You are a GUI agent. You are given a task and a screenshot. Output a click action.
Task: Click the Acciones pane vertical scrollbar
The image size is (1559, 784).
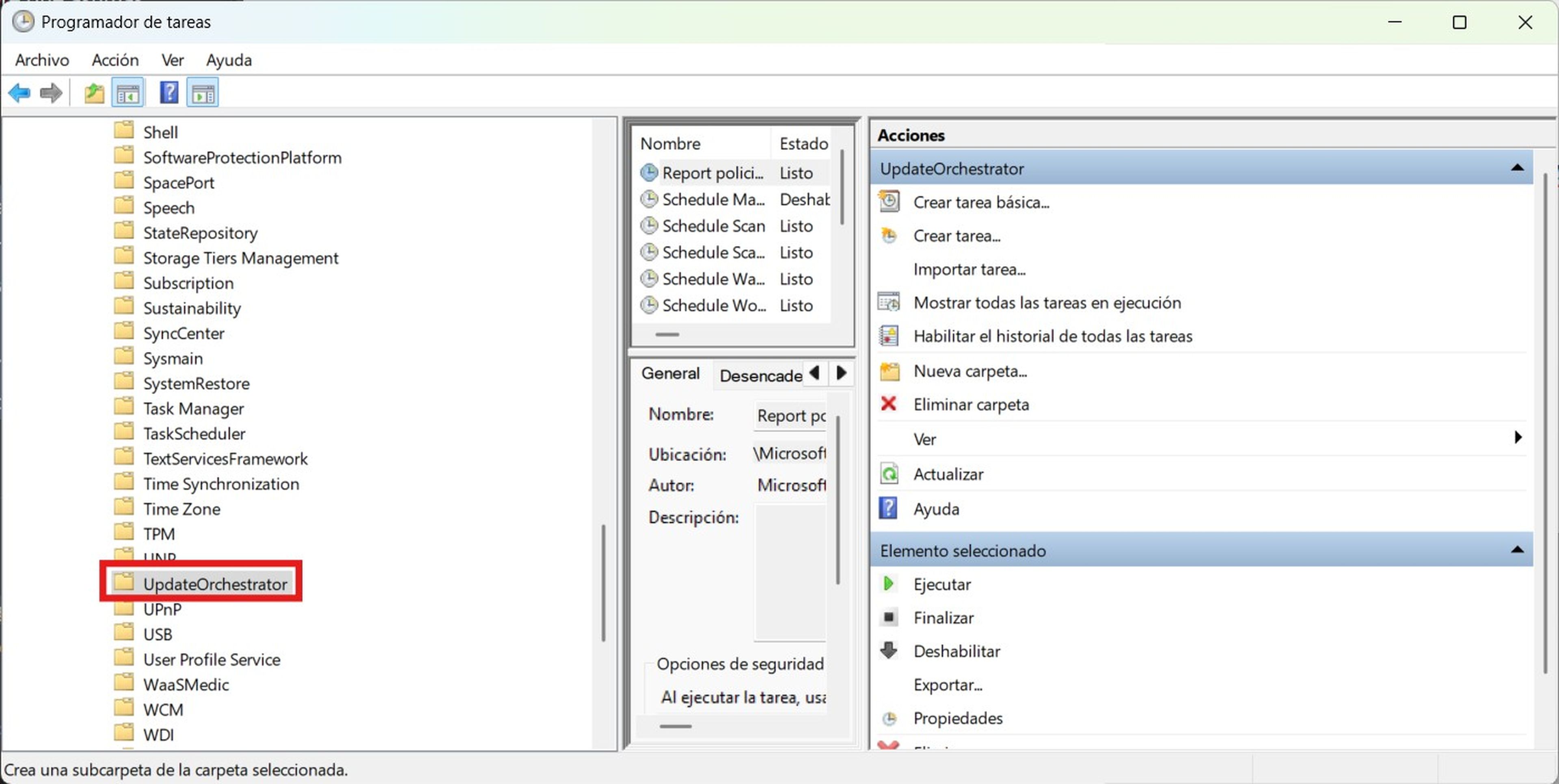point(1545,424)
